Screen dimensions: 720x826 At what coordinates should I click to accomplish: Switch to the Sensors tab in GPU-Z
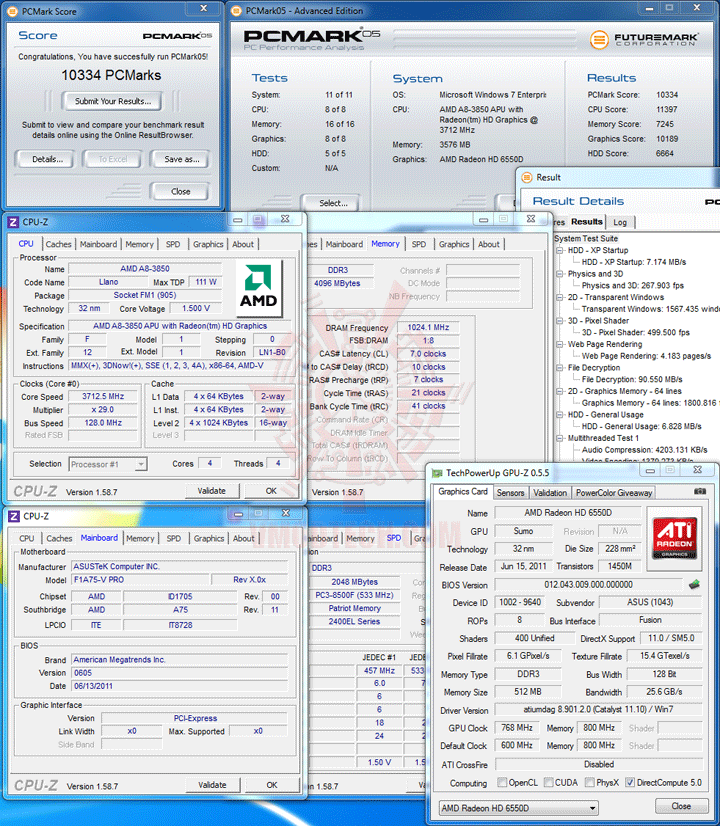click(x=510, y=493)
